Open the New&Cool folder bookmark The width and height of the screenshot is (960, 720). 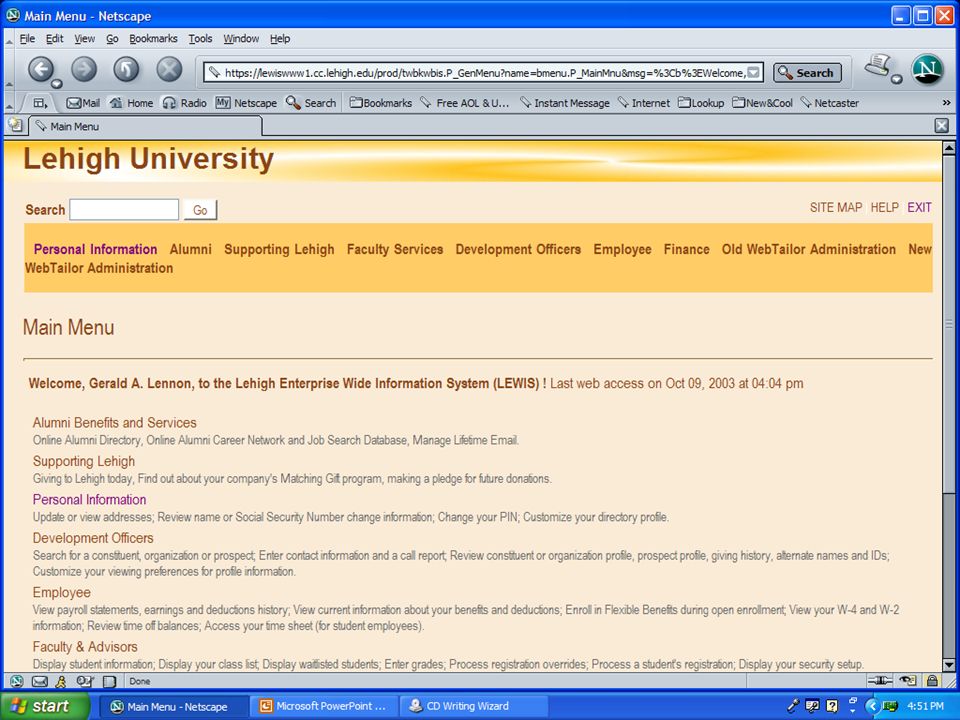tap(762, 103)
